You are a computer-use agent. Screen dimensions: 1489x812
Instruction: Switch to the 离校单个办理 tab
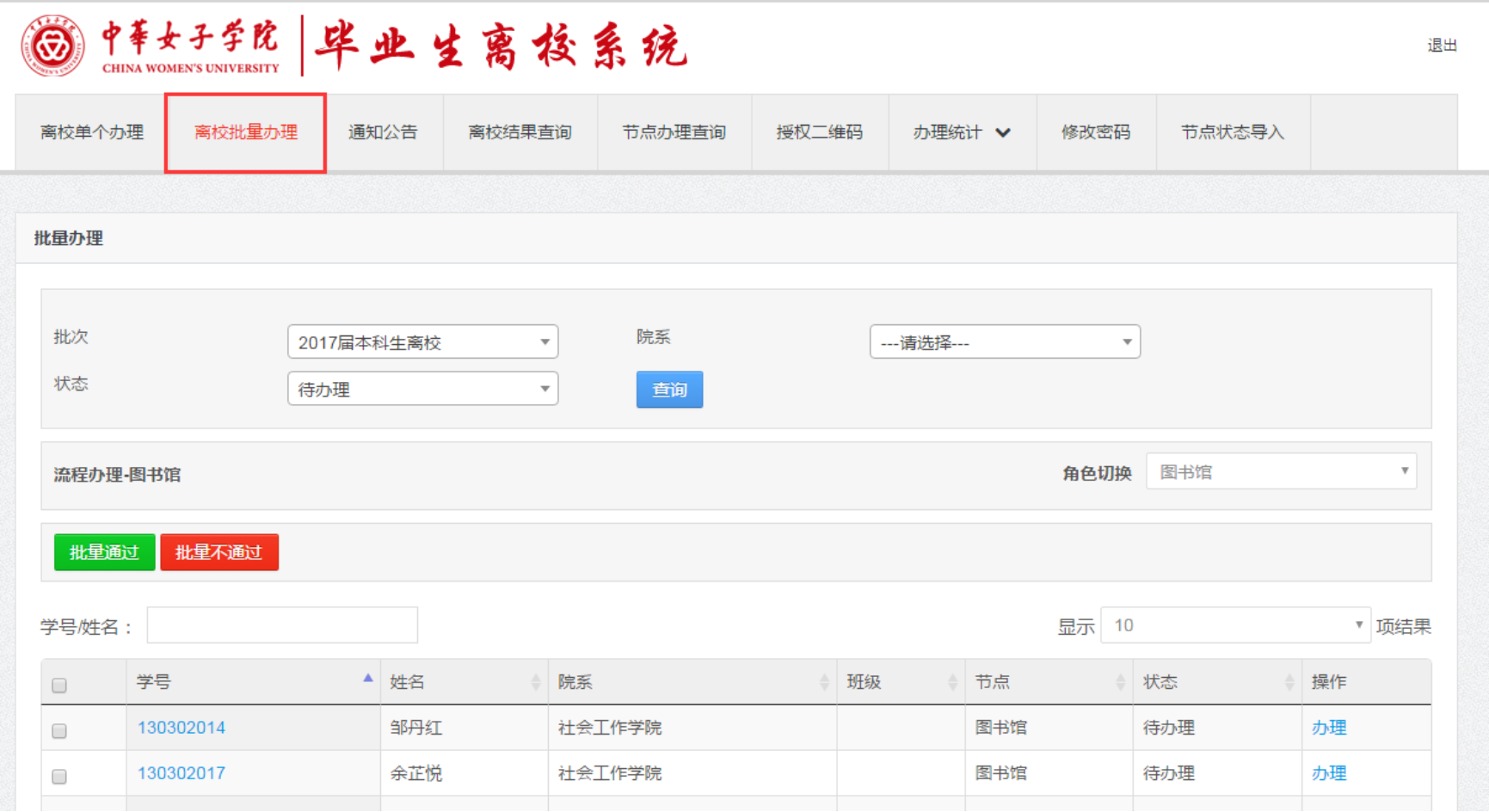(91, 132)
